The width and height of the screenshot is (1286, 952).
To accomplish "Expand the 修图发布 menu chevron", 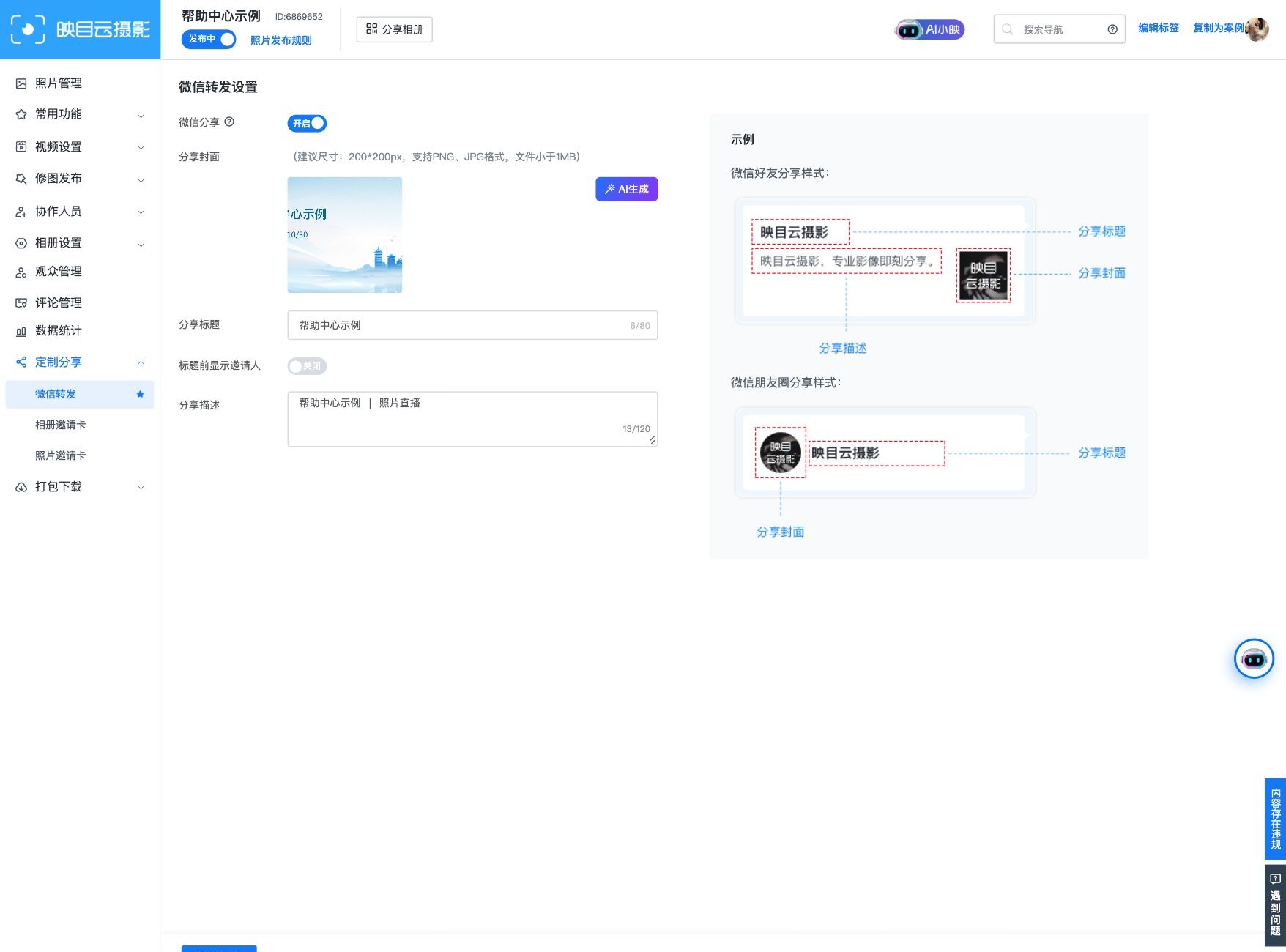I will pyautogui.click(x=141, y=179).
